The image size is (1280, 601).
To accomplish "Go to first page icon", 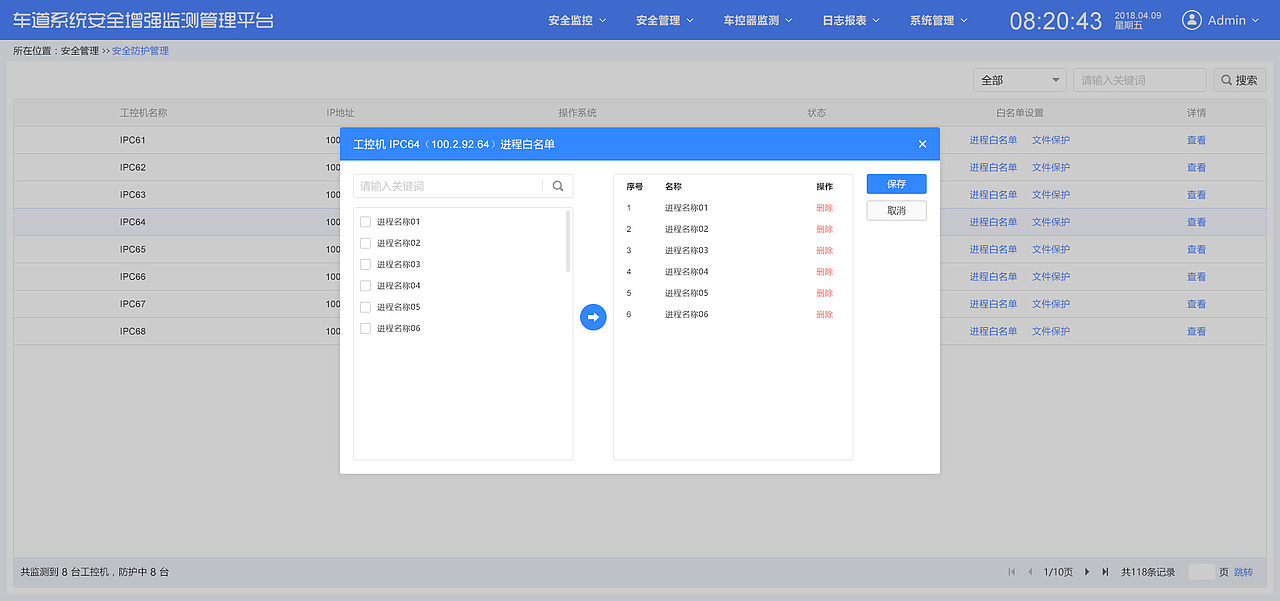I will (x=1012, y=572).
